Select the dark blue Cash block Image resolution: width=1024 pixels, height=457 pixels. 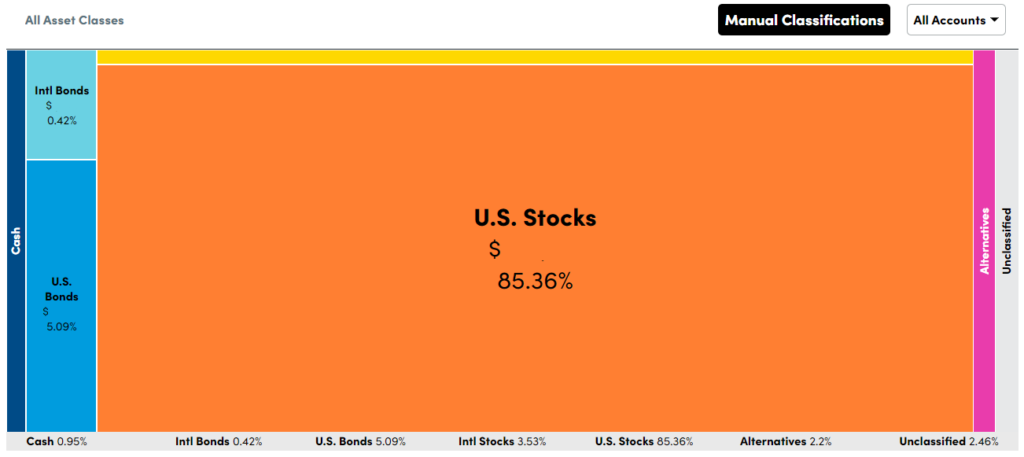pos(16,241)
